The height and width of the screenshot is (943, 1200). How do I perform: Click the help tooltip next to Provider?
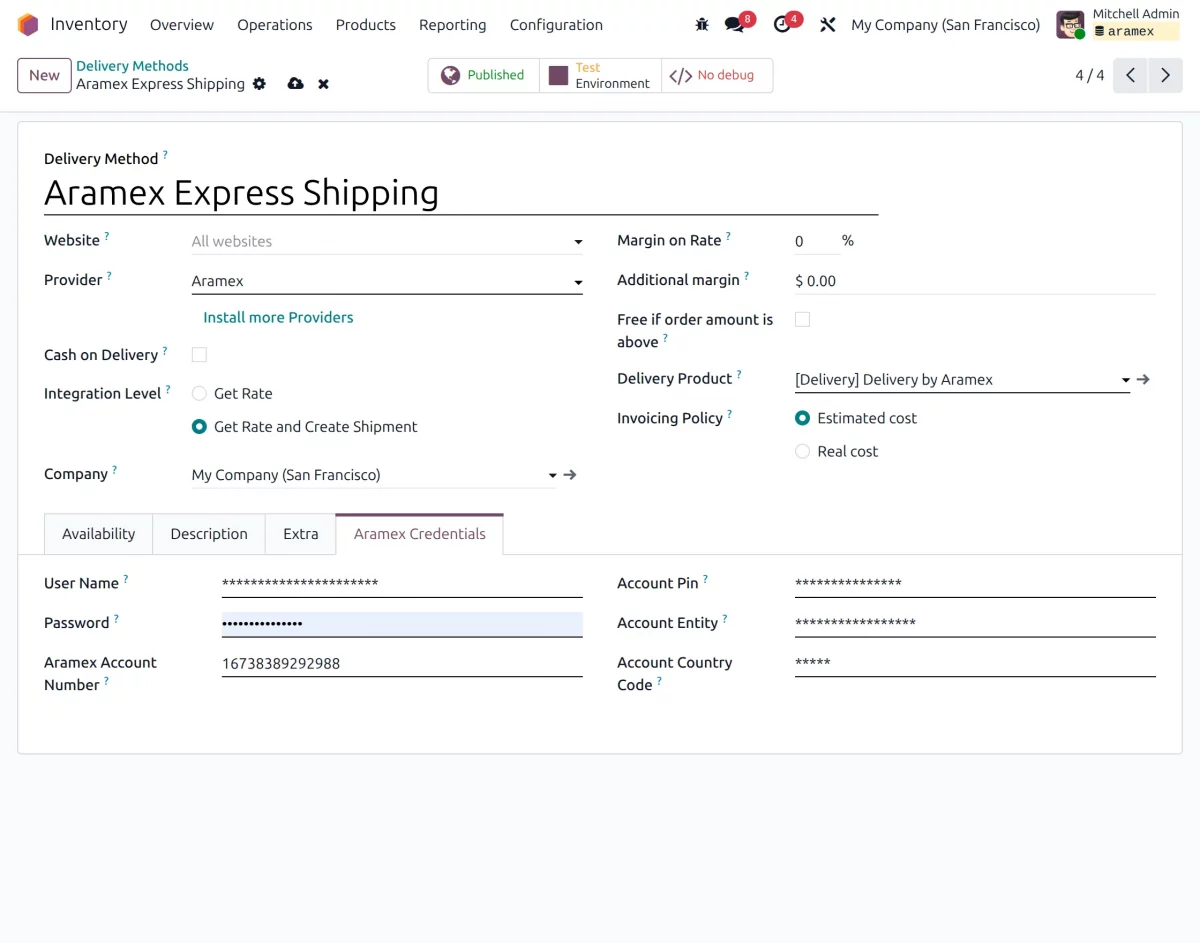point(109,277)
